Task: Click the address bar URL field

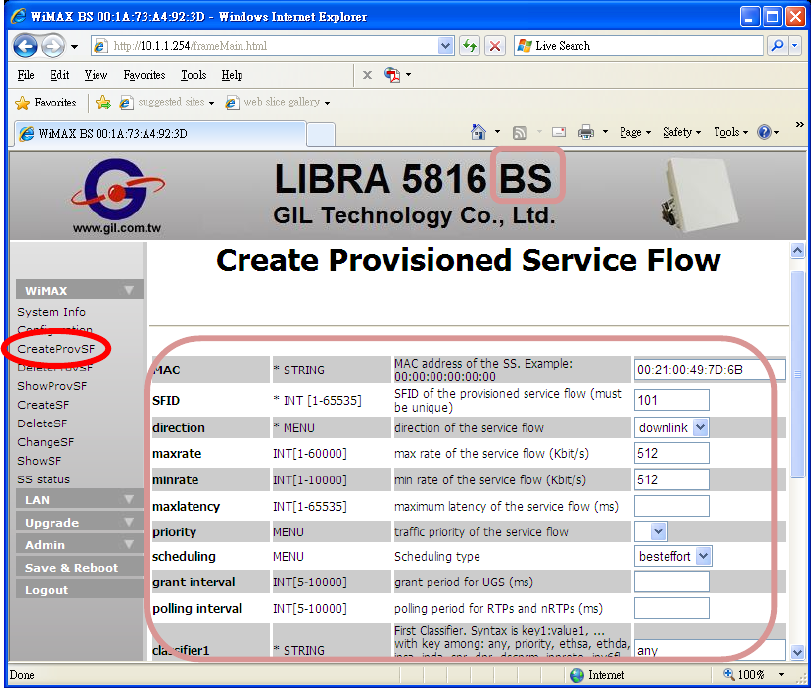Action: [272, 46]
